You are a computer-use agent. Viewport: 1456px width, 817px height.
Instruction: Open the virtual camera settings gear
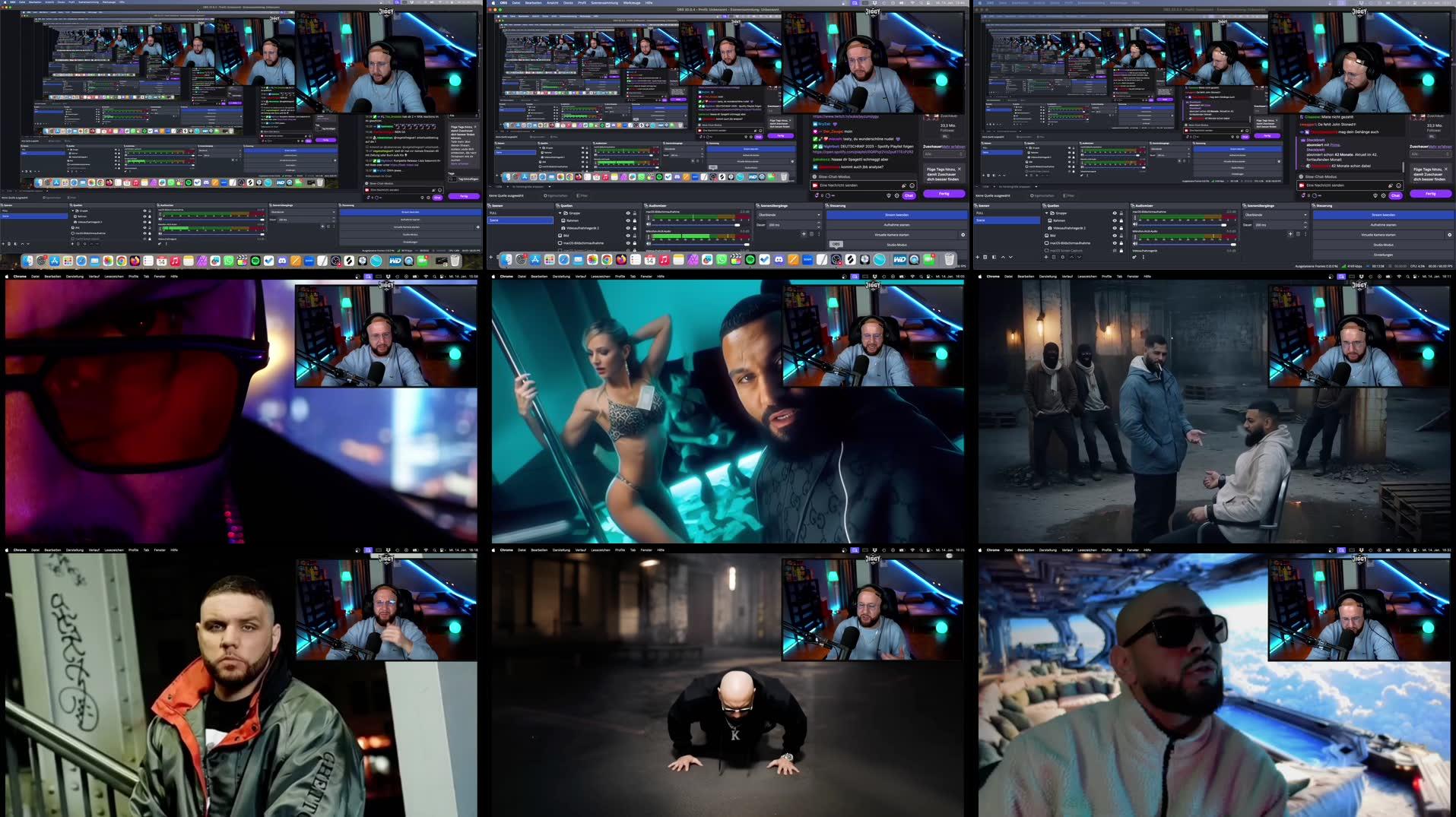[x=963, y=235]
